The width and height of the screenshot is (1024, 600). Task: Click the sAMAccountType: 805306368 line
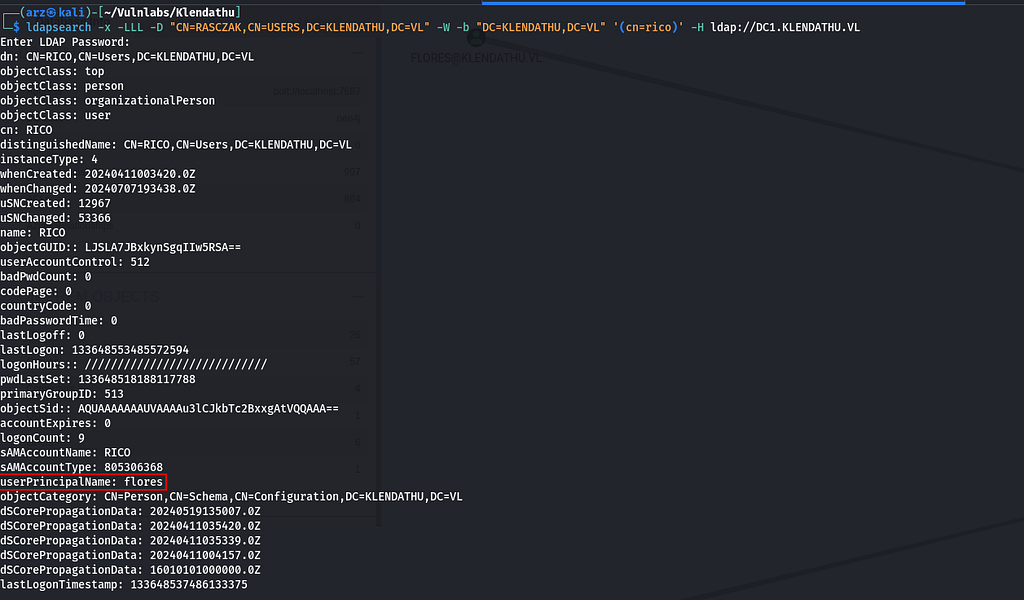(82, 467)
